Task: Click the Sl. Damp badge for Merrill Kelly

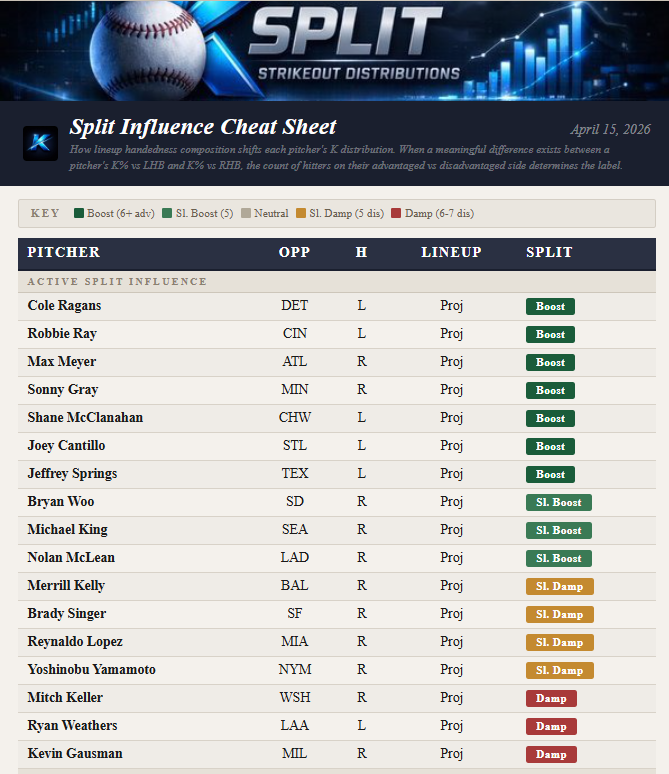Action: click(560, 586)
